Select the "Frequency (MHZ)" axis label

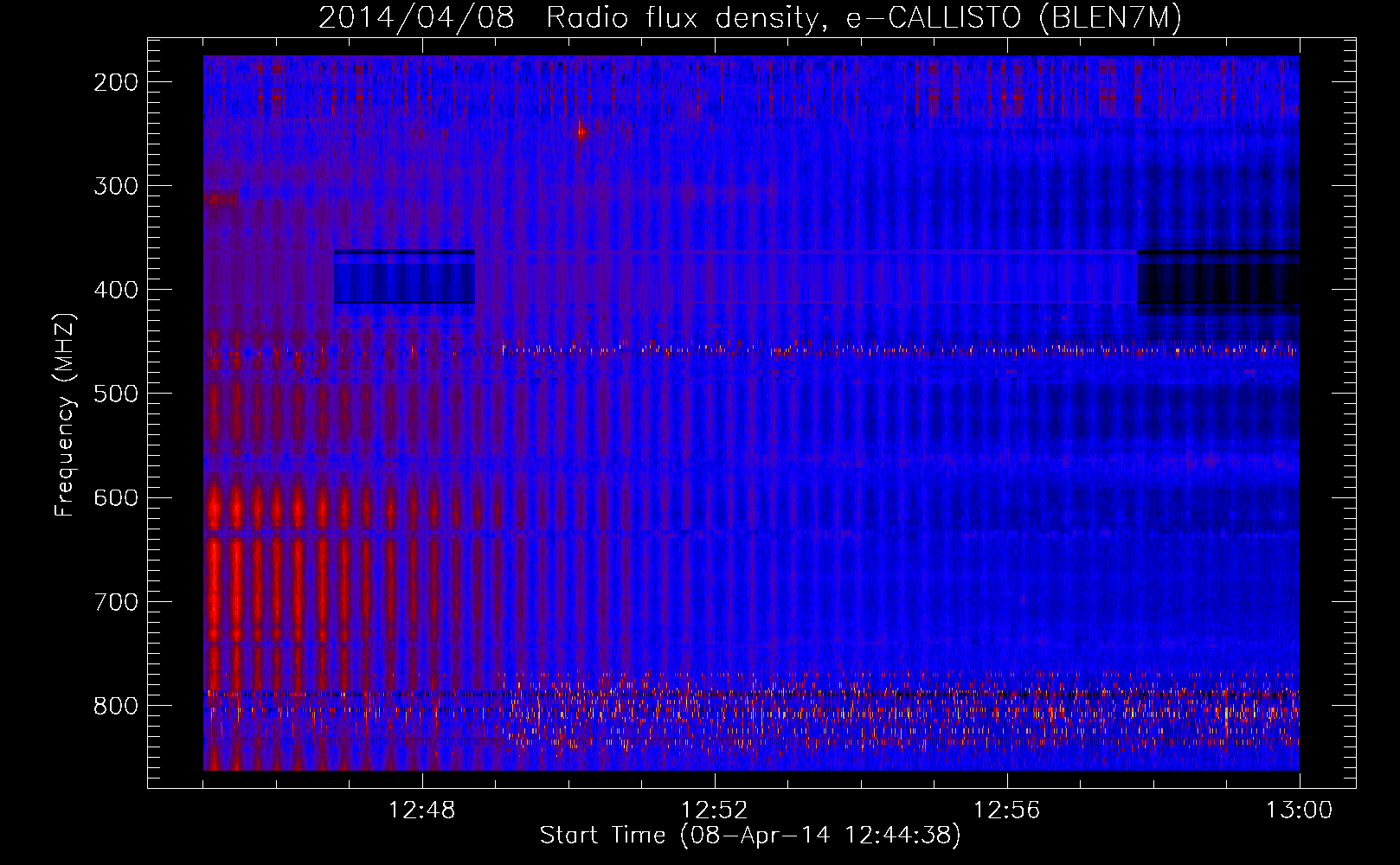coord(64,415)
